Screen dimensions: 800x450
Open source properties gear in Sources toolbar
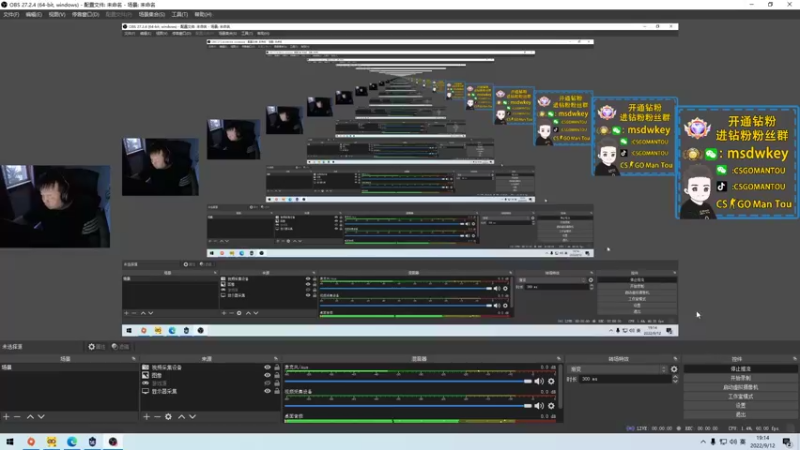(x=168, y=417)
